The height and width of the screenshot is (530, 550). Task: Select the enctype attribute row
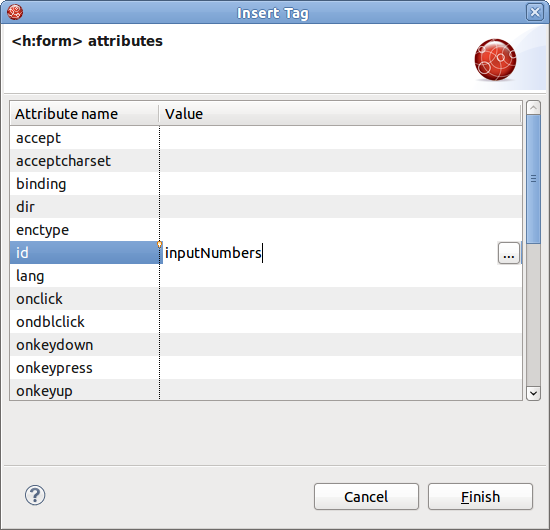[266, 230]
